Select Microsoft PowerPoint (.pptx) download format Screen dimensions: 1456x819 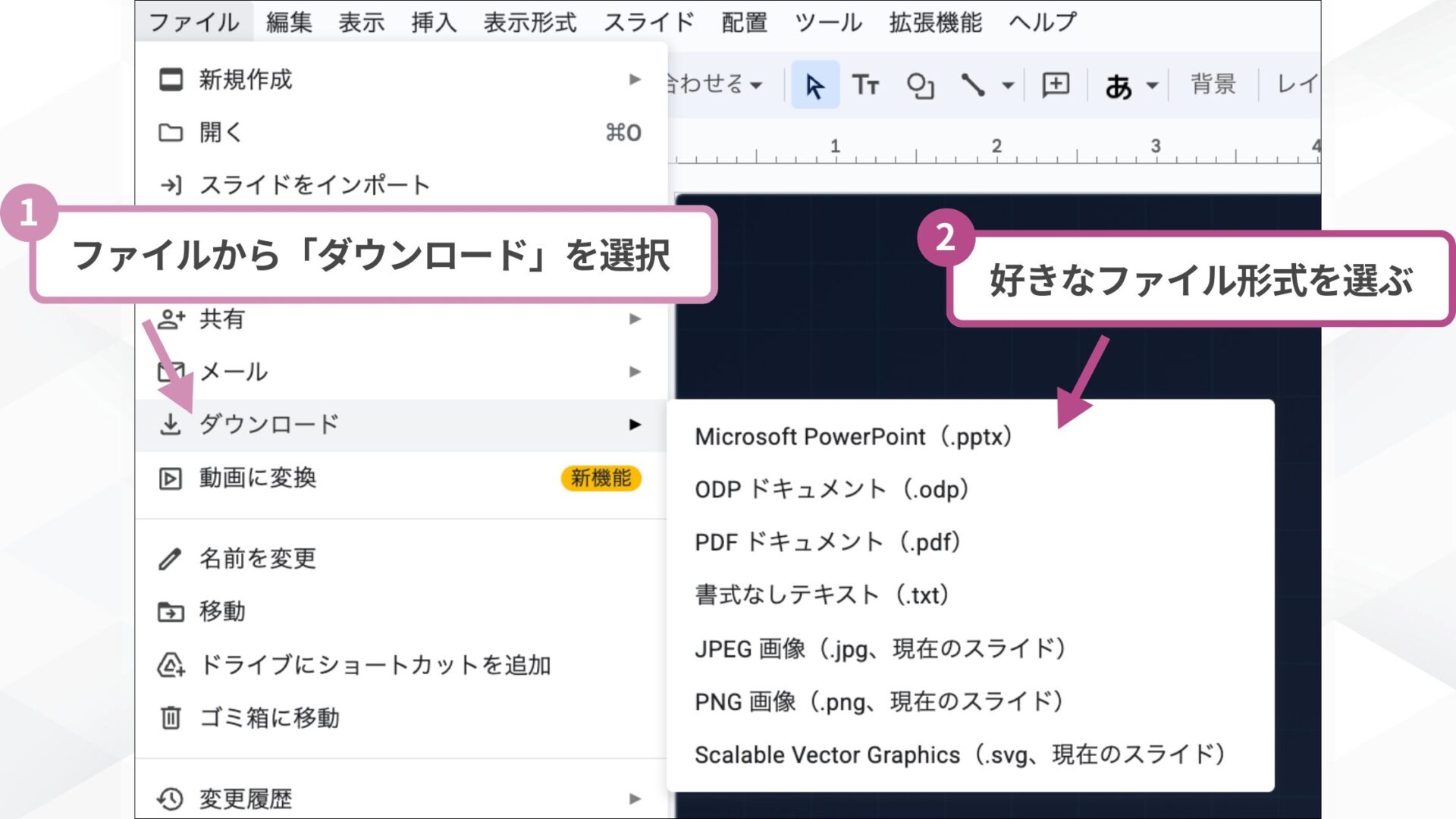[x=852, y=436]
